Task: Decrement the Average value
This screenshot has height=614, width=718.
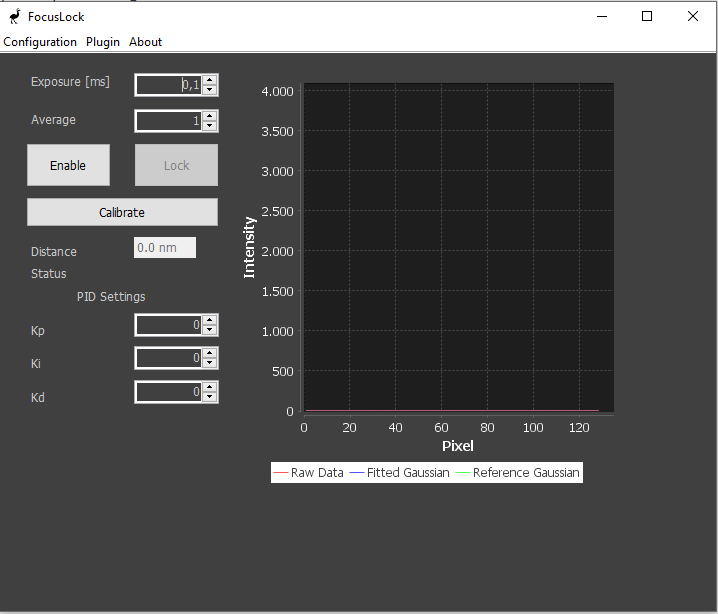Action: [x=210, y=125]
